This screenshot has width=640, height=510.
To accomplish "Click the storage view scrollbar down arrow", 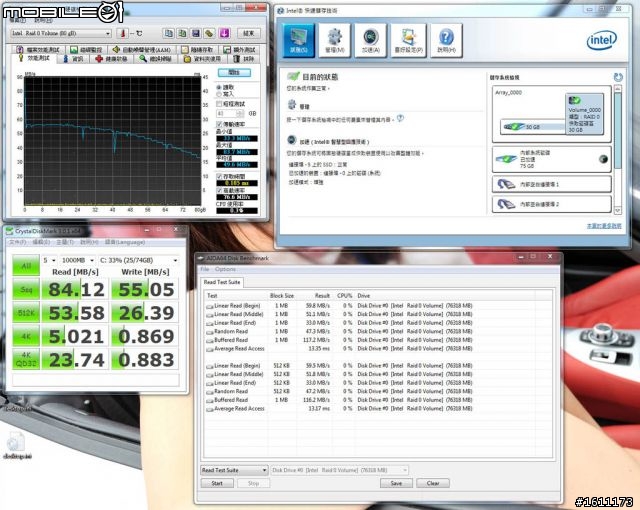I will pos(618,210).
